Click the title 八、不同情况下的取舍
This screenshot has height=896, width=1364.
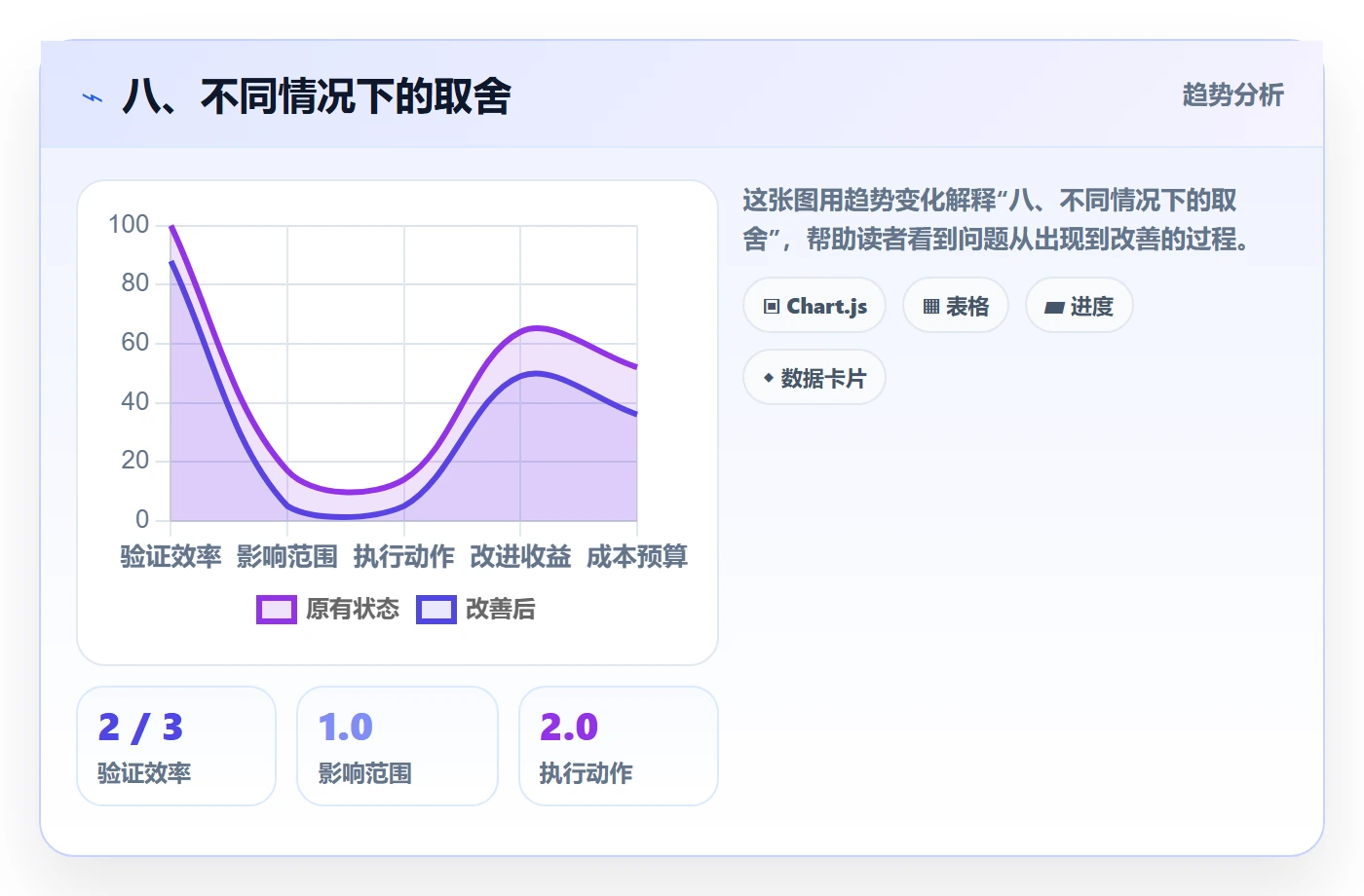click(x=317, y=96)
